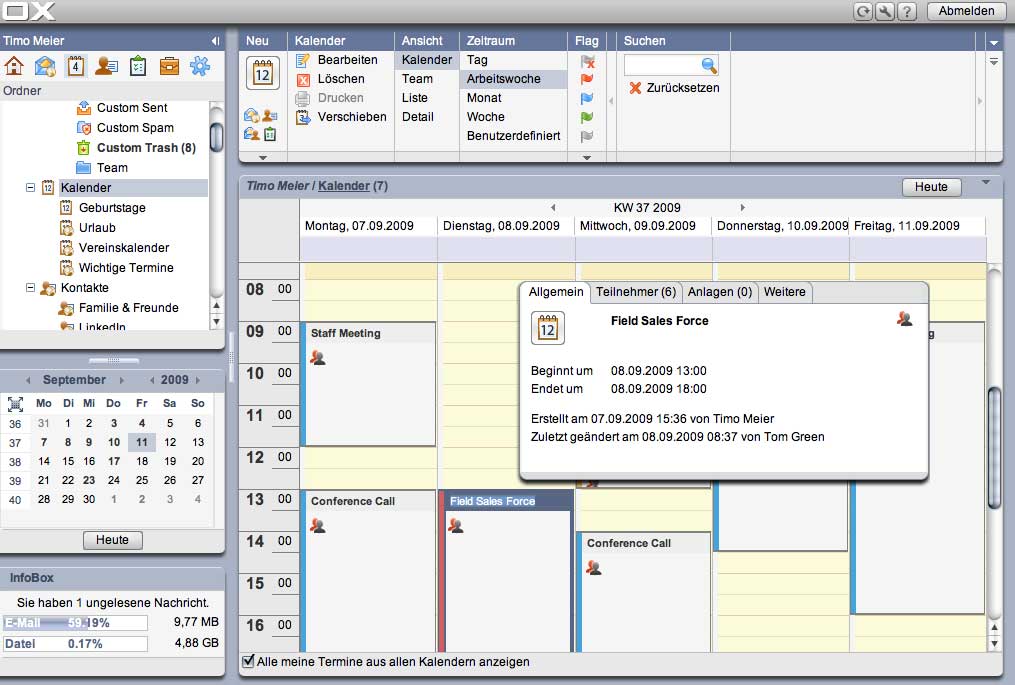This screenshot has height=685, width=1015.
Task: Select the Monat view option
Action: coord(484,97)
